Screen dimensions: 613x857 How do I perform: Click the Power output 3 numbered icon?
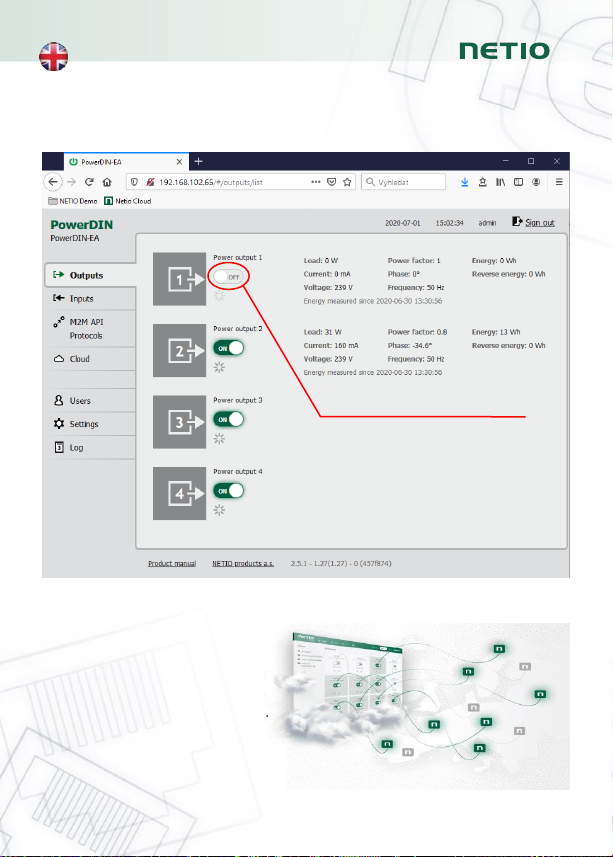point(179,423)
